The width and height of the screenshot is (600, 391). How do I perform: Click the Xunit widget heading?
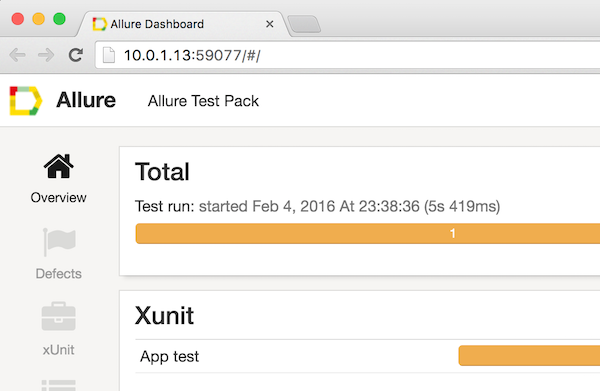[164, 316]
